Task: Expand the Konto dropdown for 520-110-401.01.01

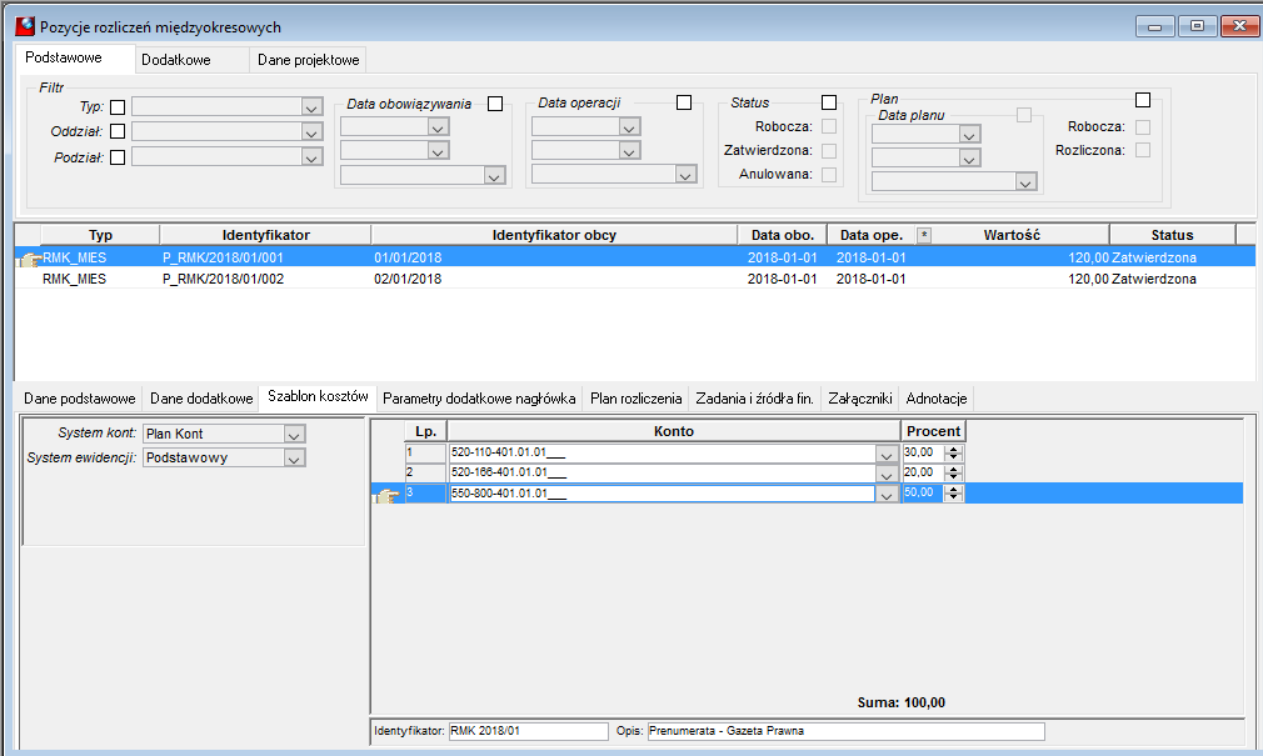Action: (x=886, y=453)
